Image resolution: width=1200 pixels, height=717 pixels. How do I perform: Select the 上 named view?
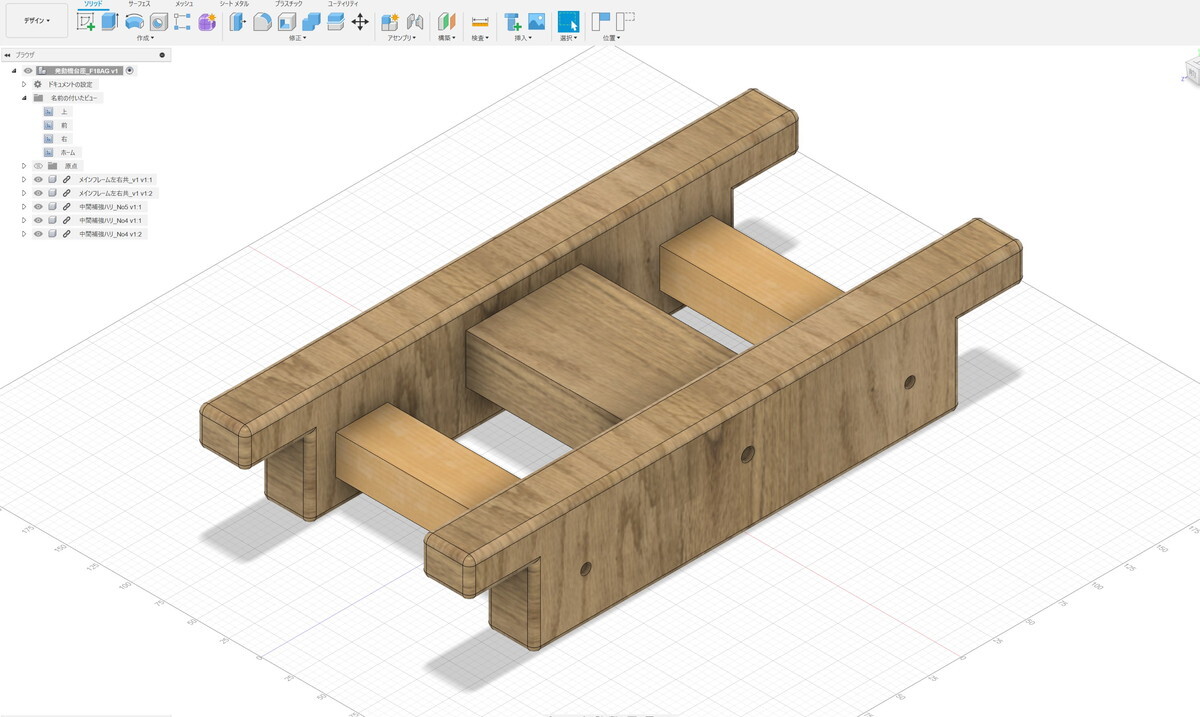pos(64,112)
